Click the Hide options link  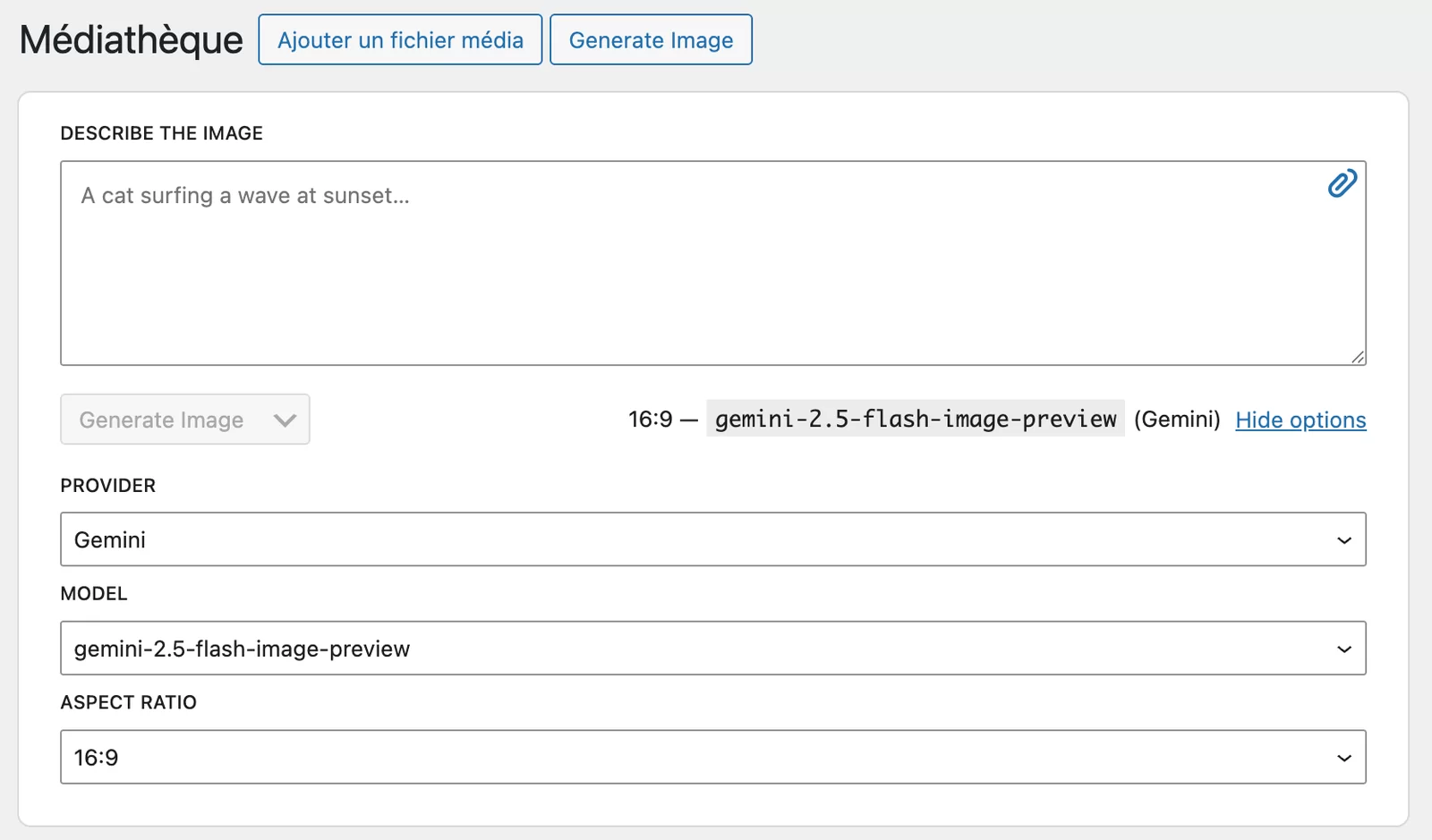pos(1300,420)
